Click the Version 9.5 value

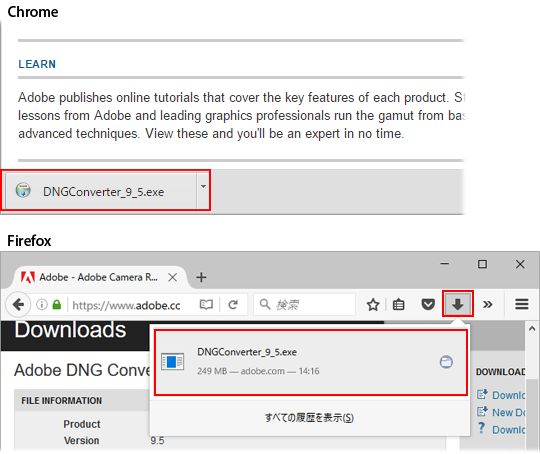pyautogui.click(x=157, y=441)
